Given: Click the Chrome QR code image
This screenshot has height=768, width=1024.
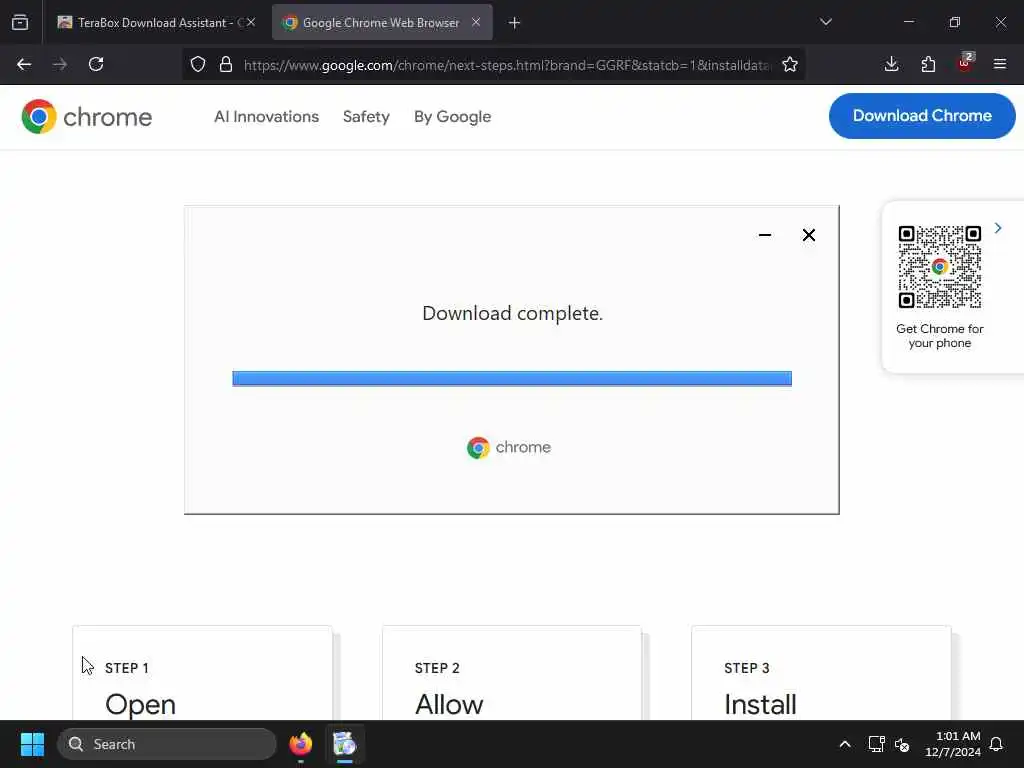Looking at the screenshot, I should pyautogui.click(x=940, y=266).
